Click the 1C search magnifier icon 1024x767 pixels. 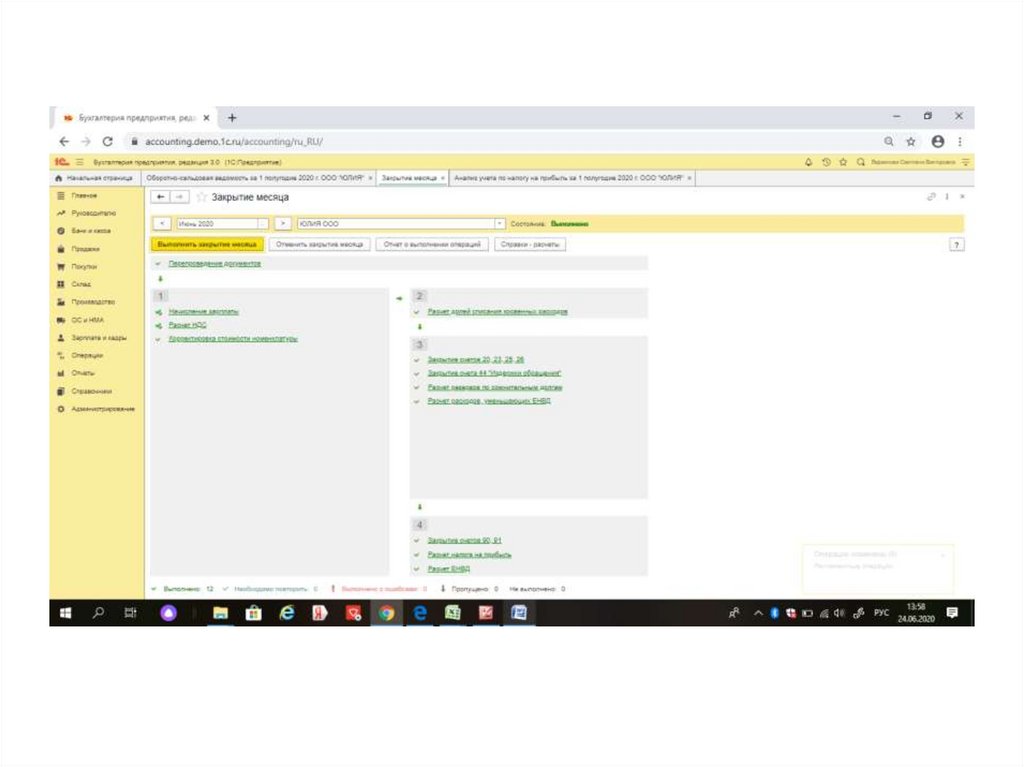pyautogui.click(x=860, y=161)
